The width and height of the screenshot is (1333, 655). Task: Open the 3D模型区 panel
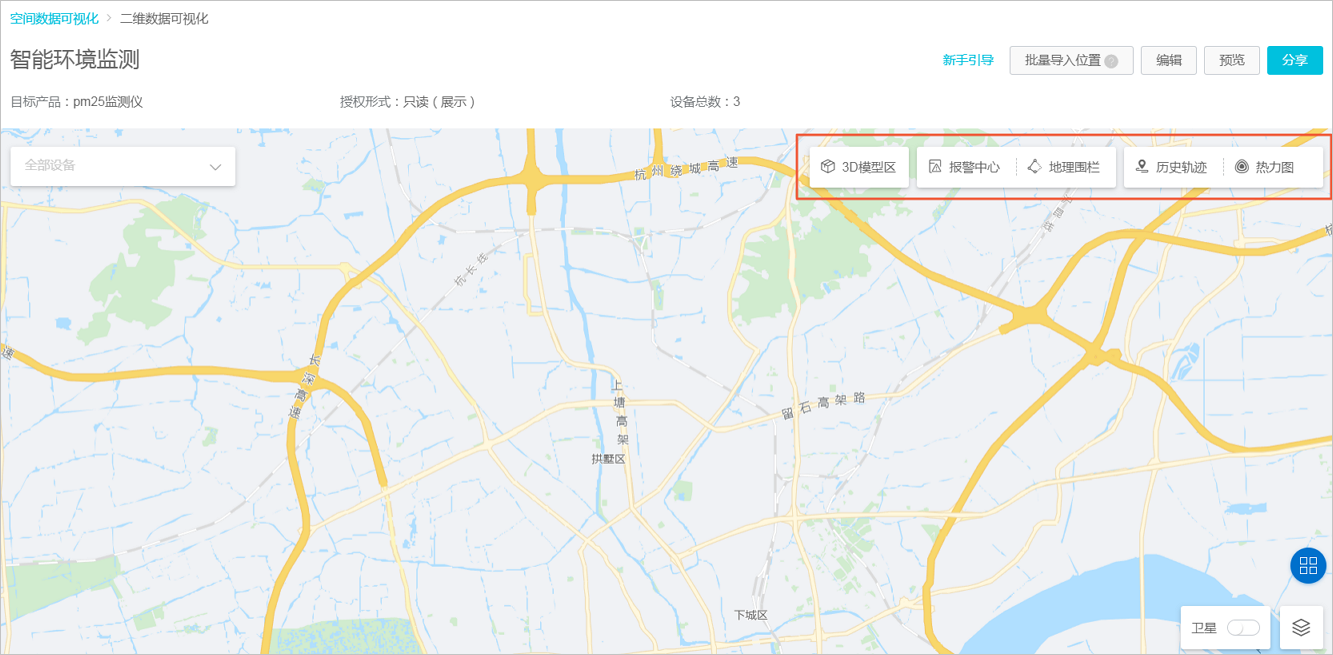pyautogui.click(x=858, y=167)
